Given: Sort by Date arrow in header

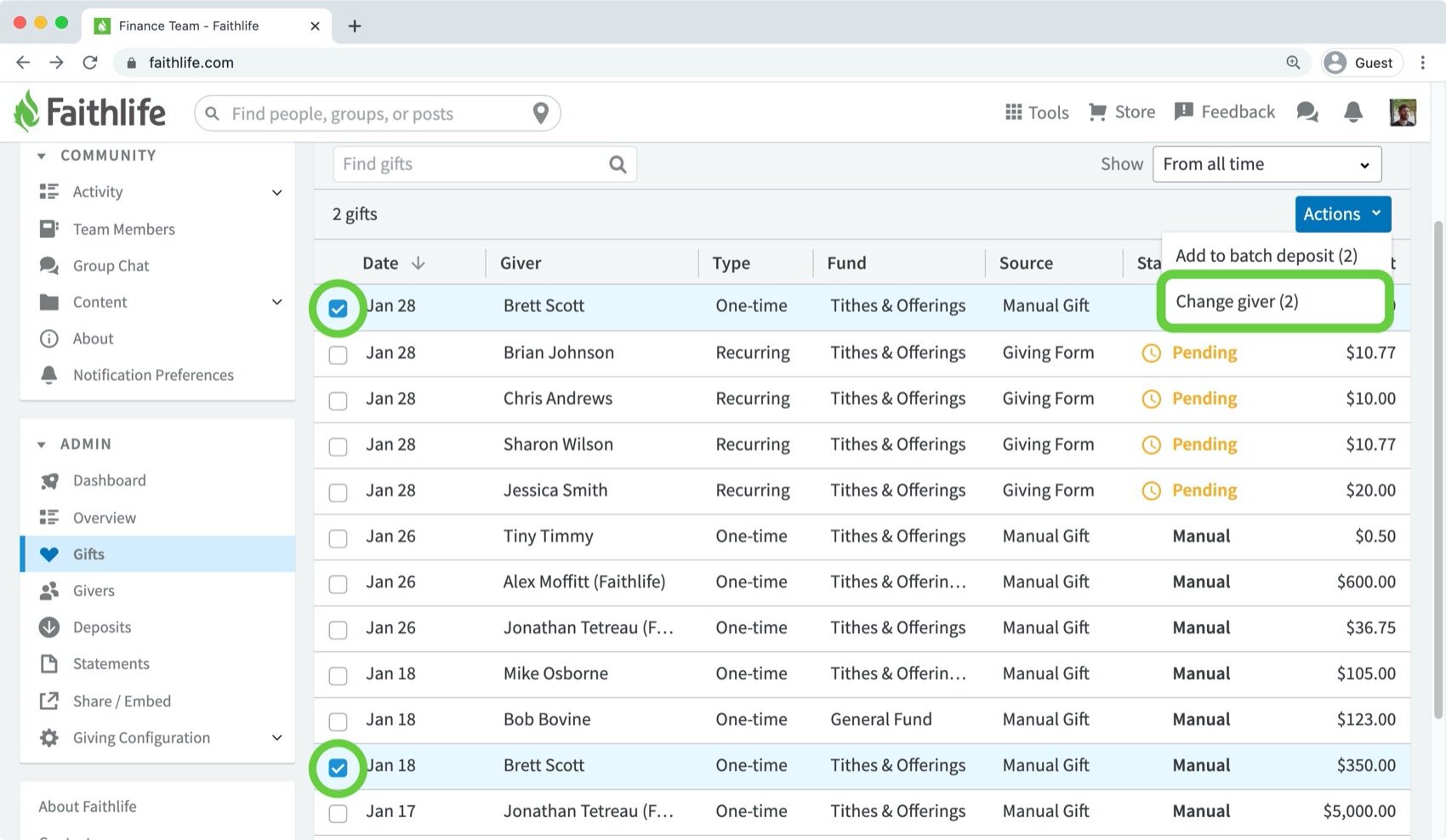Looking at the screenshot, I should 418,264.
